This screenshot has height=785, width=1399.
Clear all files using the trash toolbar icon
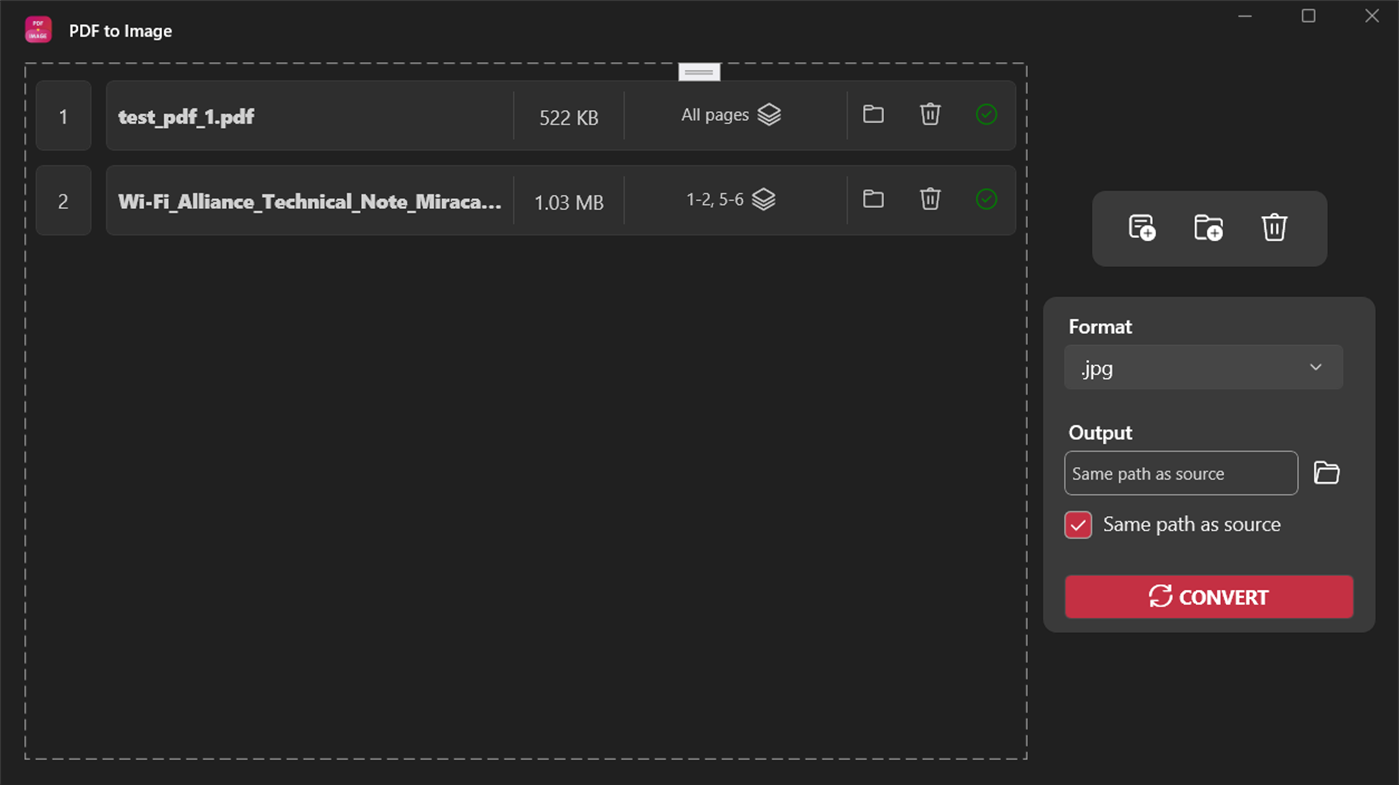pyautogui.click(x=1274, y=227)
